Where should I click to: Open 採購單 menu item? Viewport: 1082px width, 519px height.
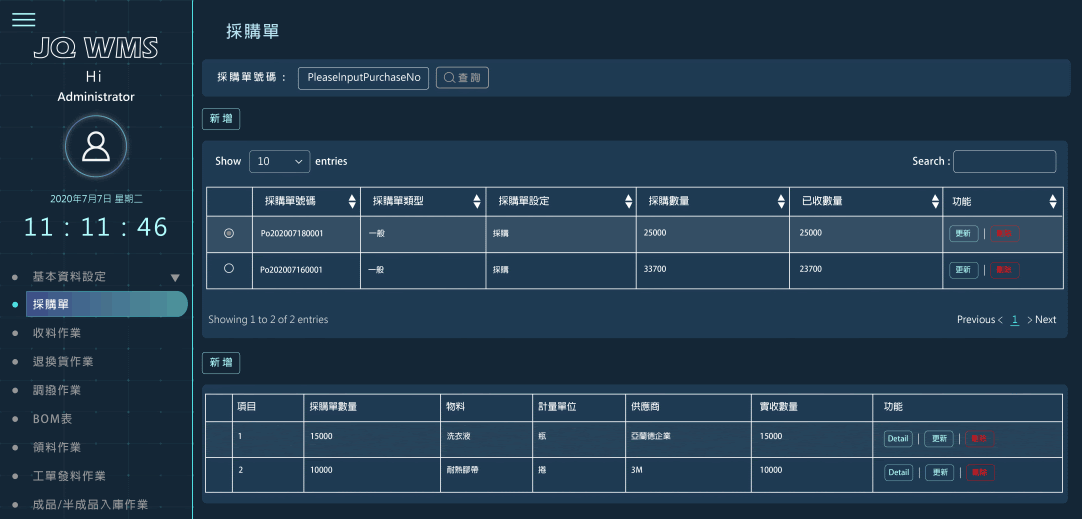coord(106,304)
